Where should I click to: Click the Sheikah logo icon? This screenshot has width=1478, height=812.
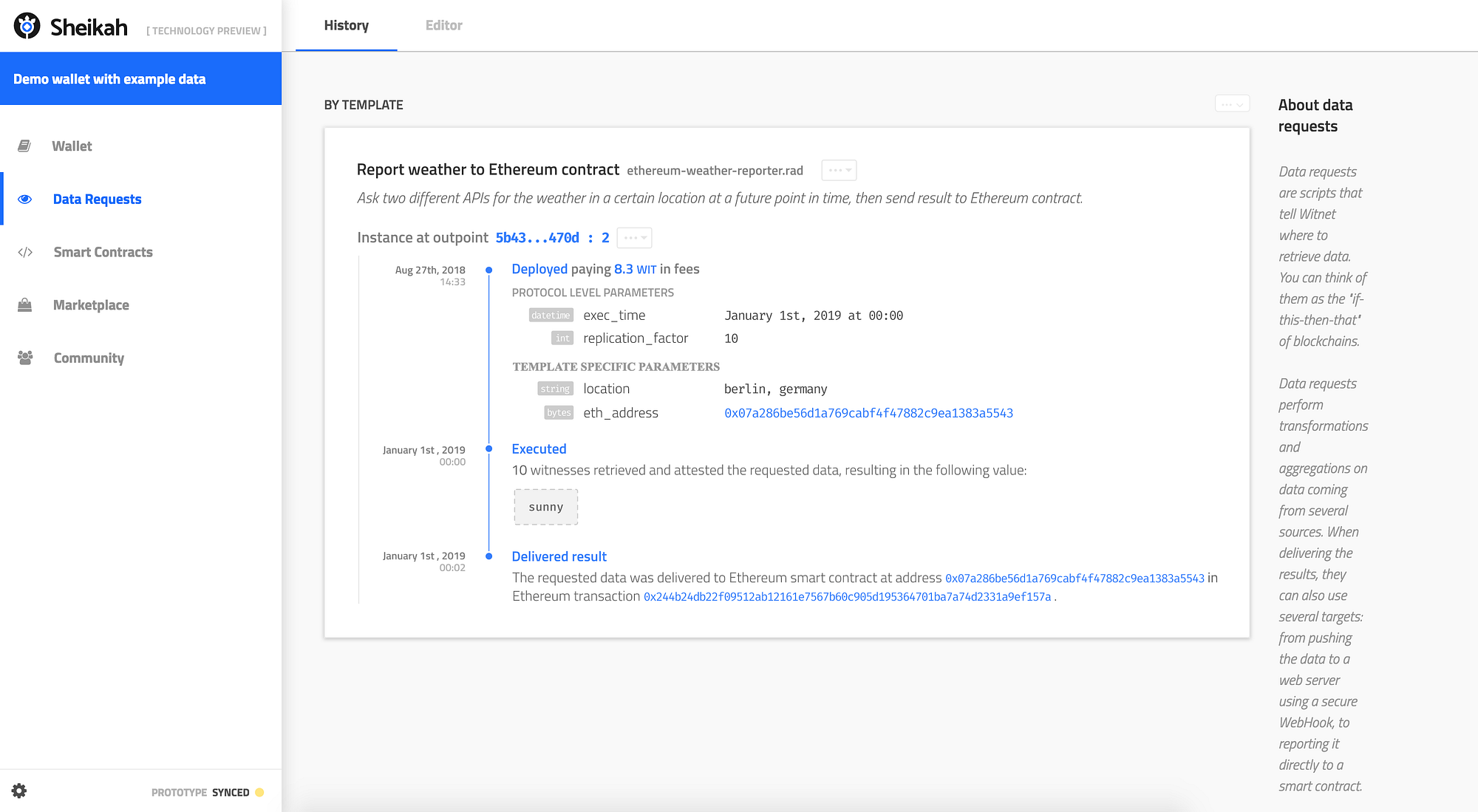(x=27, y=27)
